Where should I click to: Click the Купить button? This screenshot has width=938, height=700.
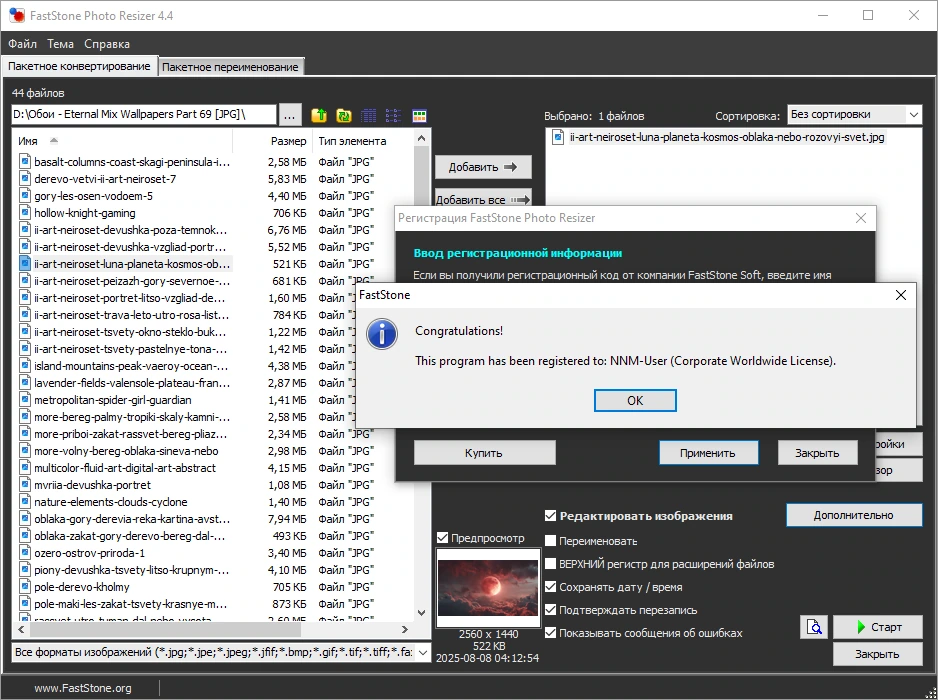(x=484, y=453)
